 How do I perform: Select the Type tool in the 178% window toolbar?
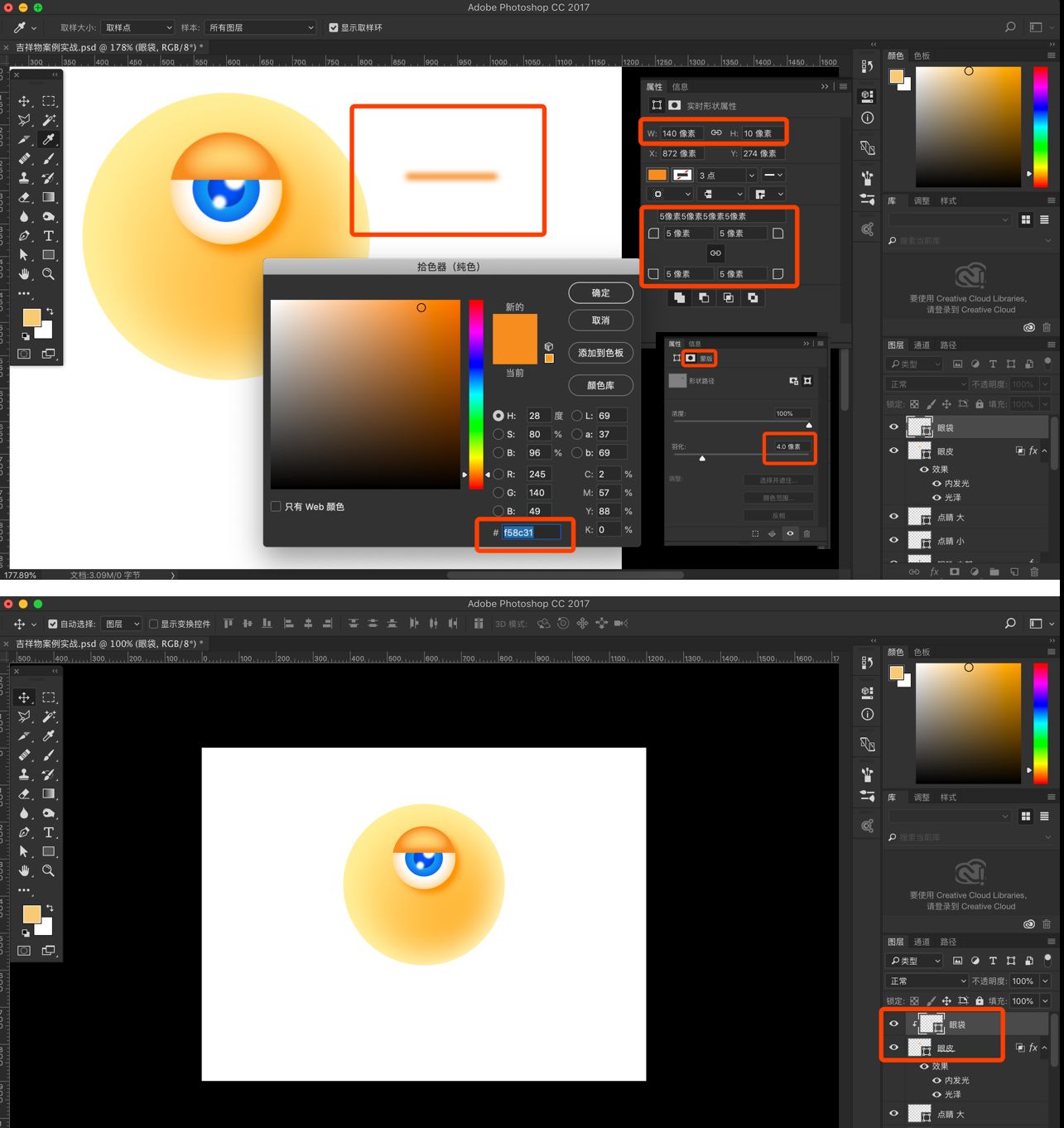coord(49,236)
